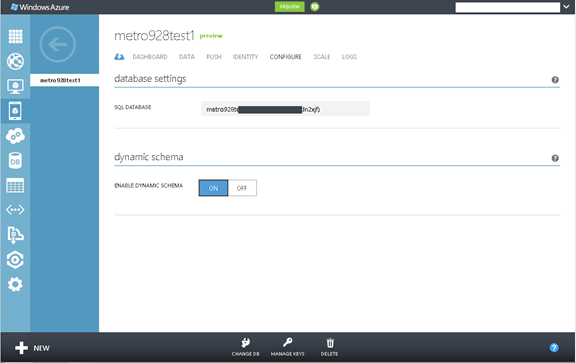Open the Virtual Machines monitor icon

tap(15, 86)
